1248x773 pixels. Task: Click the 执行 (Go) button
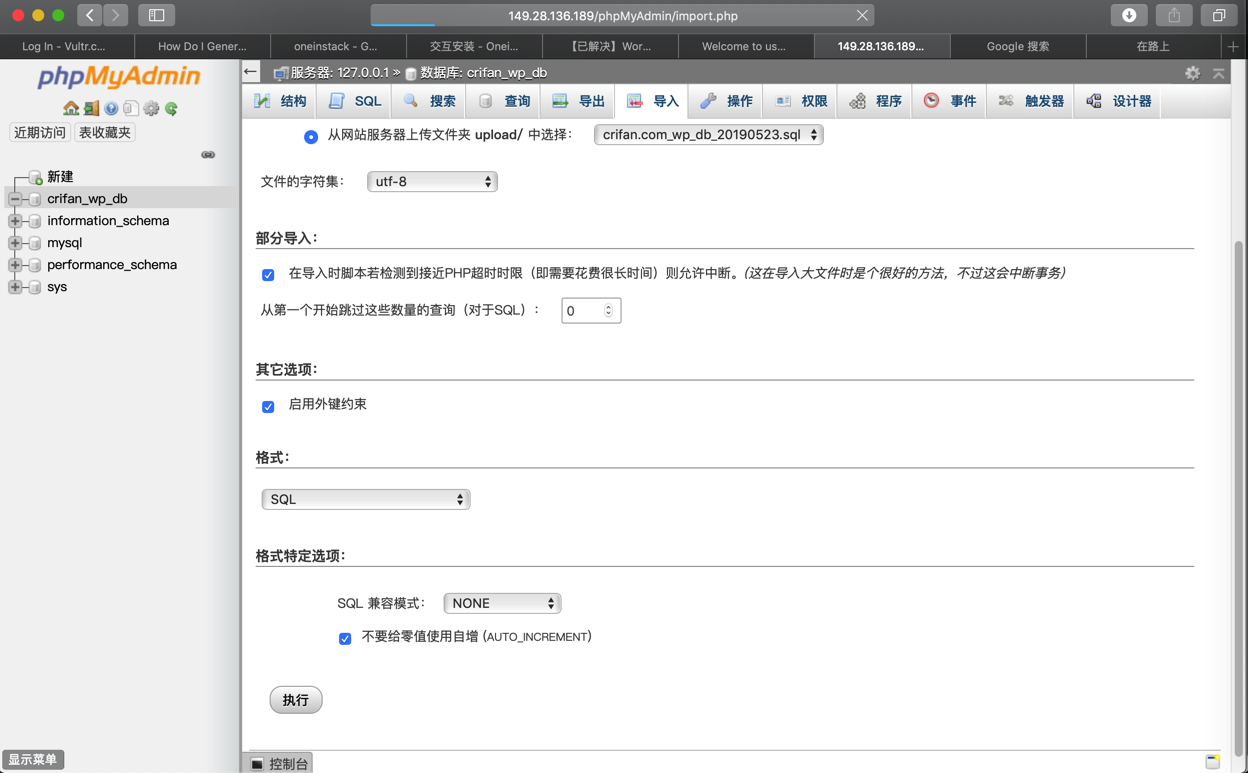point(296,700)
